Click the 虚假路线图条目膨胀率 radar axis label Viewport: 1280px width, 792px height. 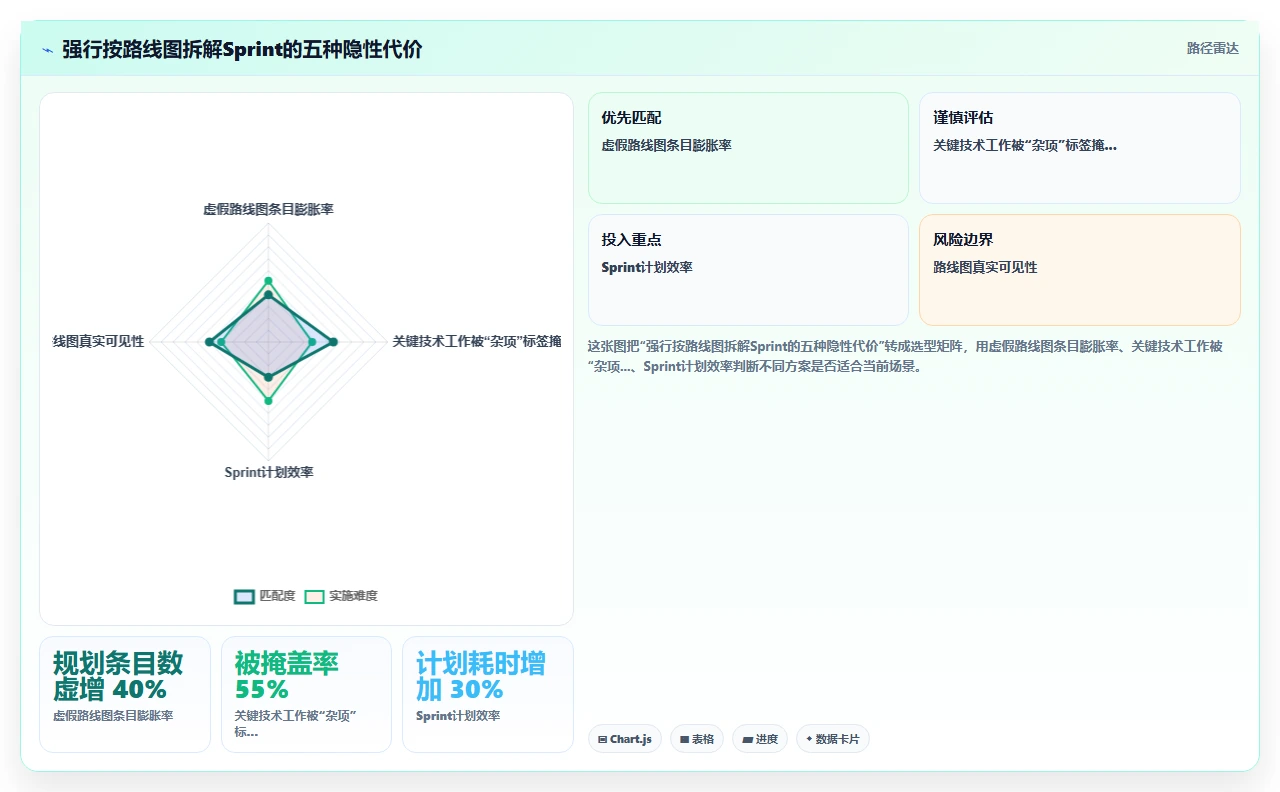(x=268, y=209)
